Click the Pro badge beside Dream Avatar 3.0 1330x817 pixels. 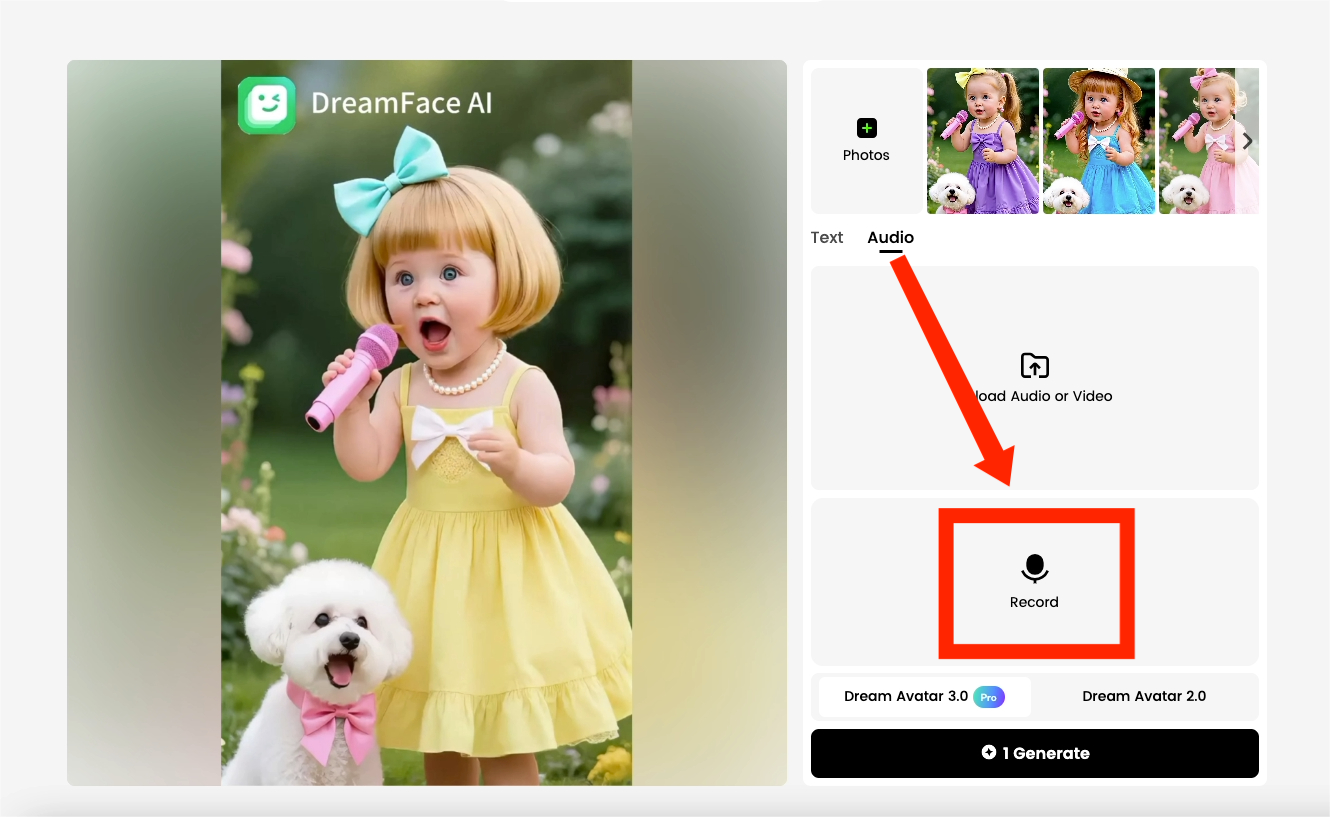[988, 697]
